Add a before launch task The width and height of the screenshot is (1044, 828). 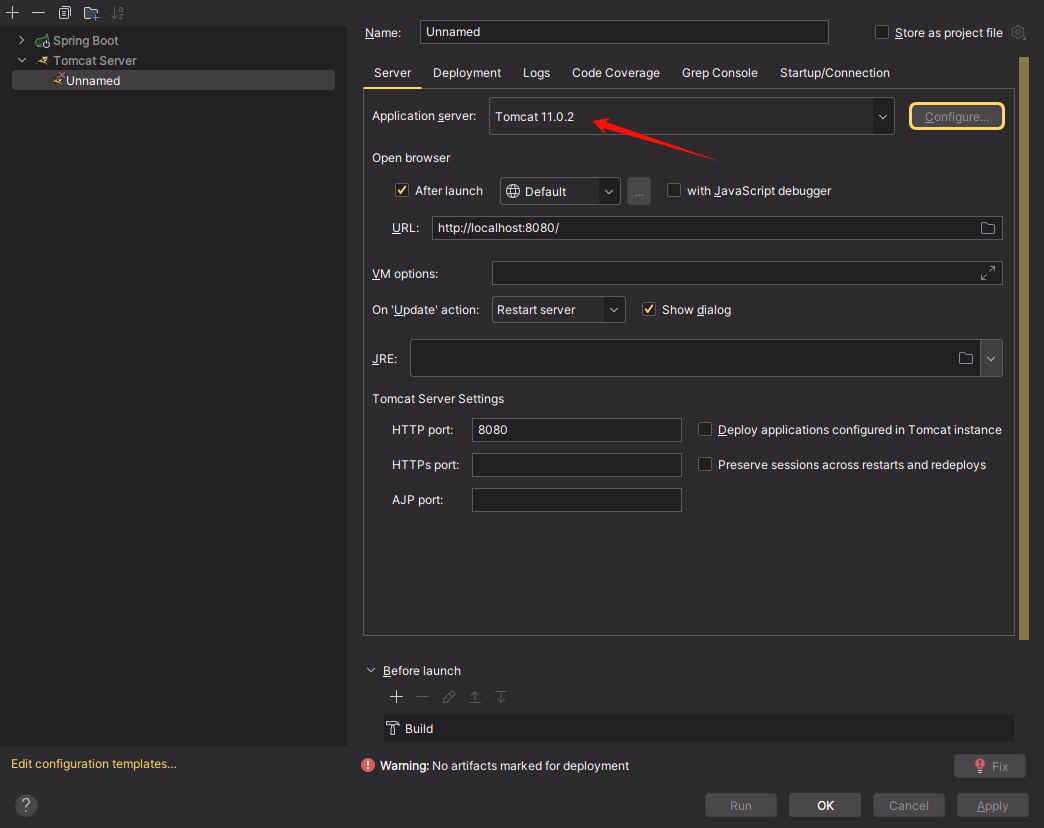click(396, 697)
